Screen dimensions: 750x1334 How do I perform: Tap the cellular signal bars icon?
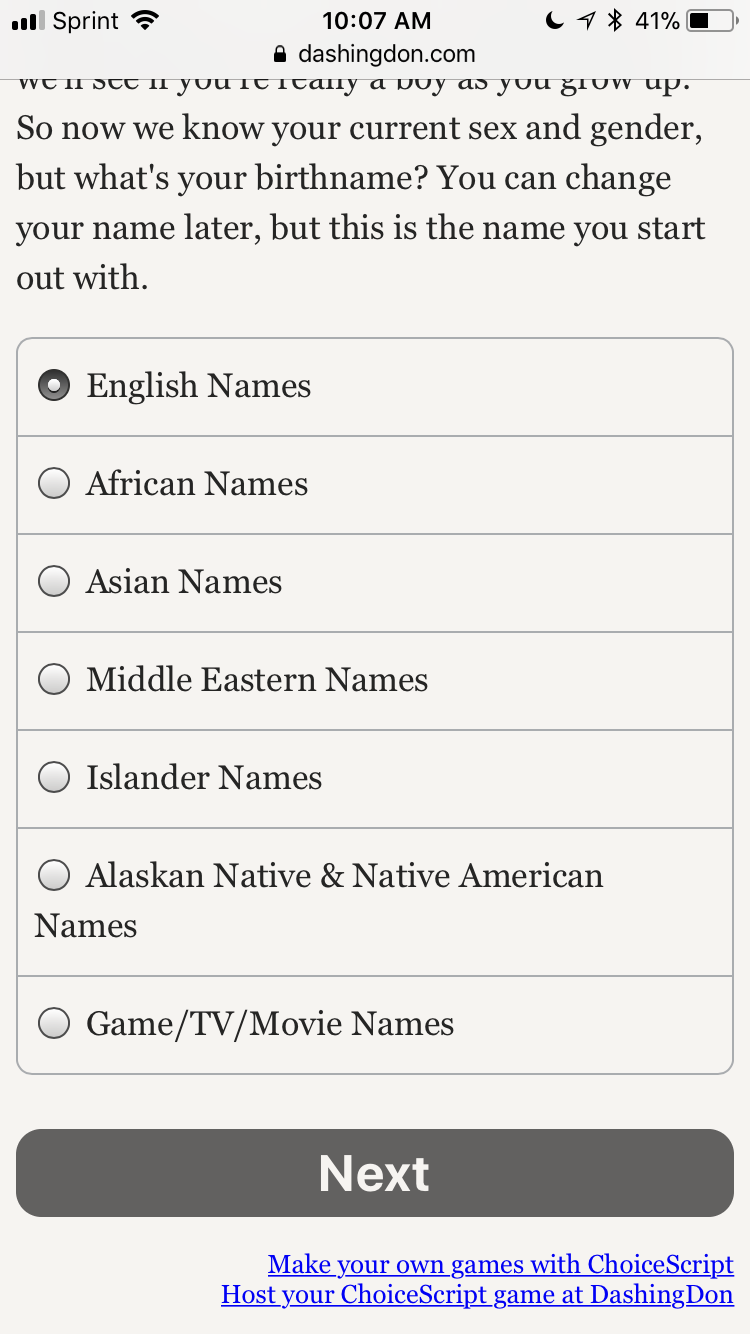(28, 20)
